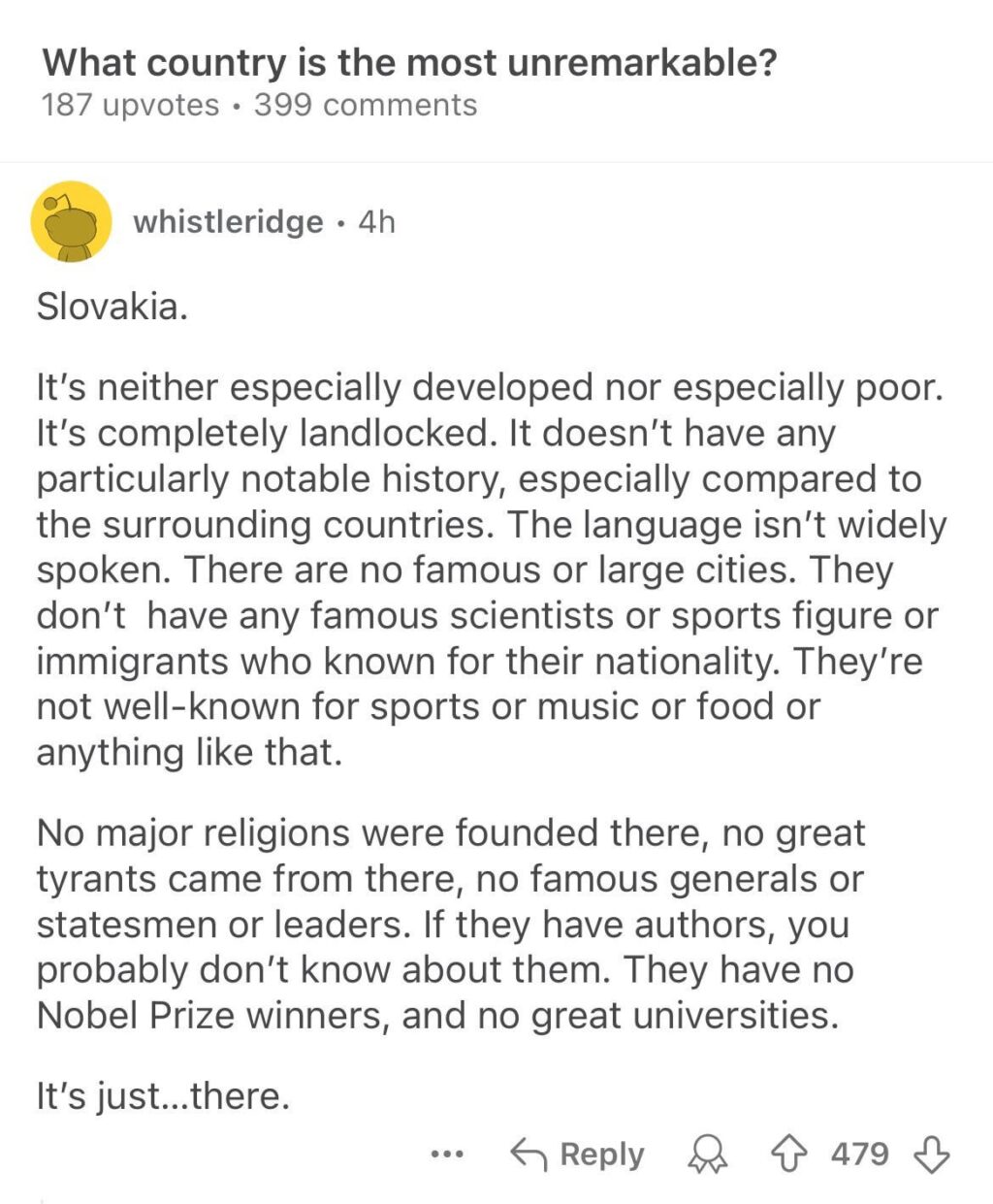Tap the Reply text label
993x1204 pixels.
coord(601,1154)
